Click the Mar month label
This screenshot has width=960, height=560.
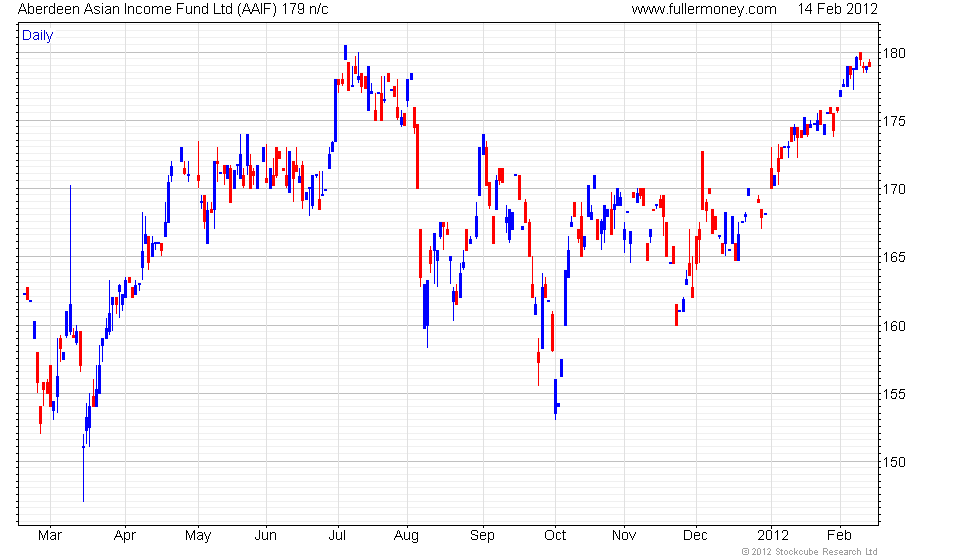click(50, 536)
